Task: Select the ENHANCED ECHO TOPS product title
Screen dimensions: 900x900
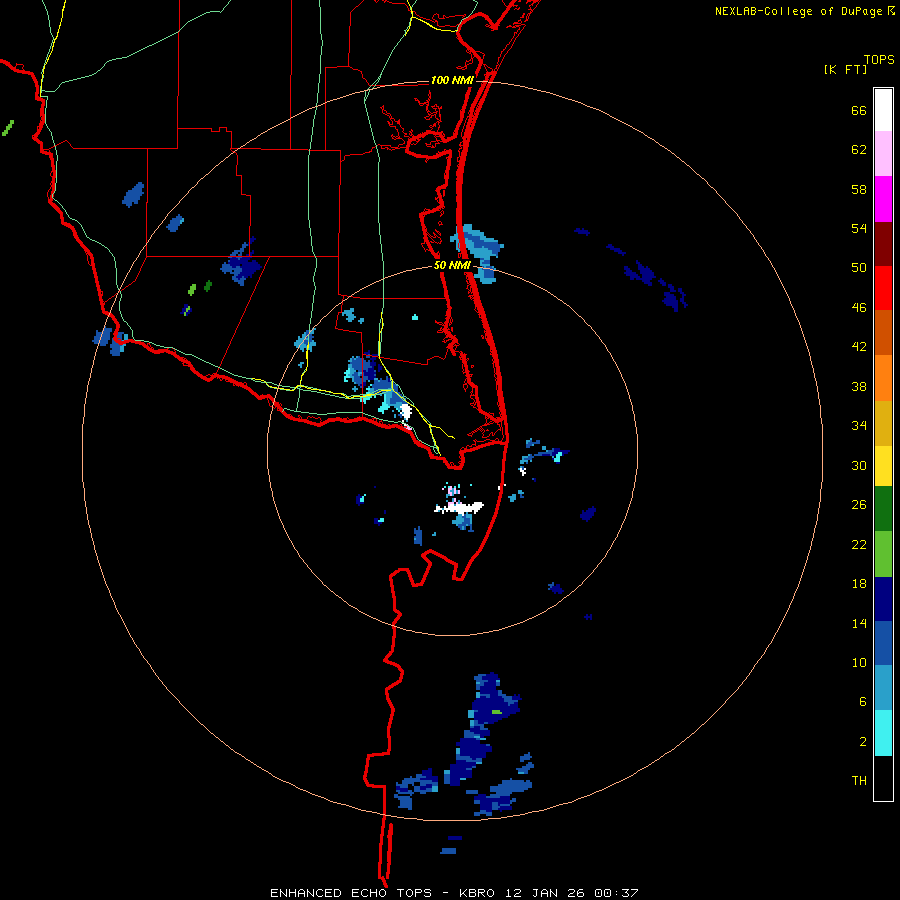Action: tap(351, 893)
